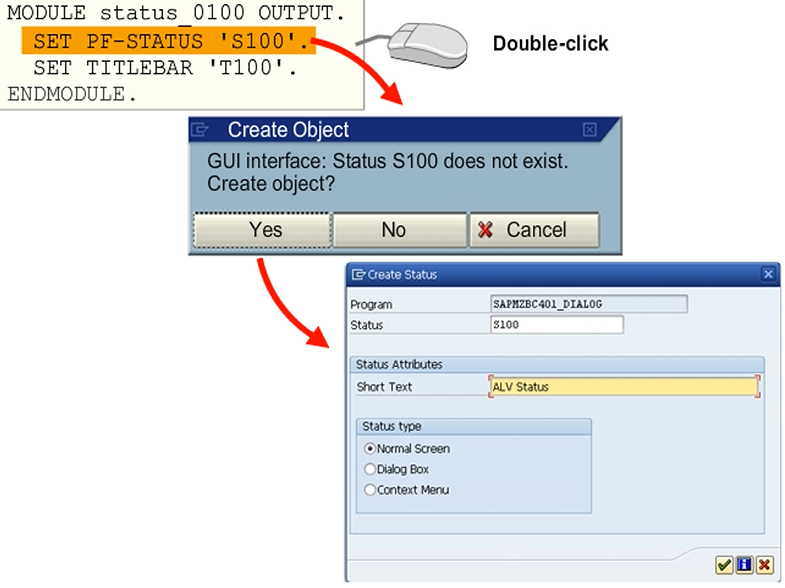
Task: Click the Create Status title bar icon
Action: (358, 274)
